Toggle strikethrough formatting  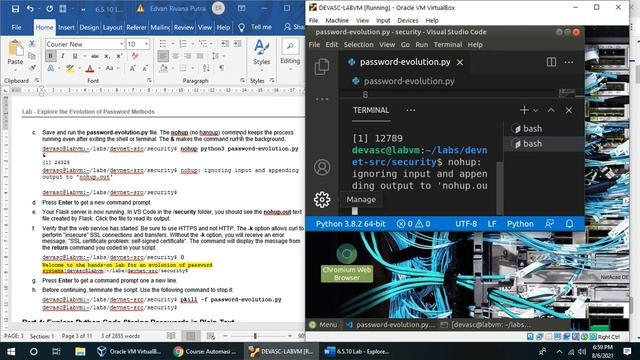tap(95, 56)
